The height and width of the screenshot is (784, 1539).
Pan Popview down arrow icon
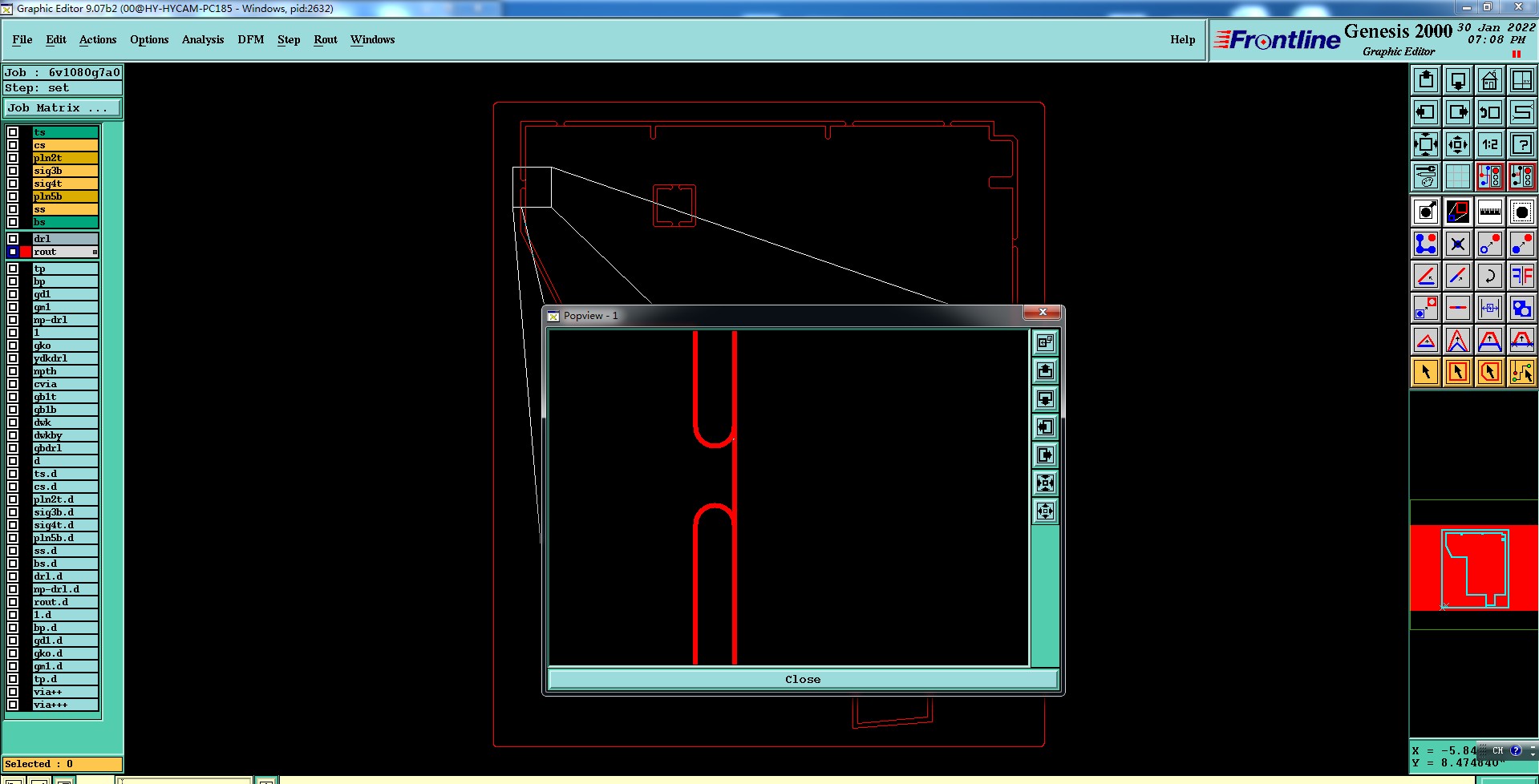coord(1045,399)
